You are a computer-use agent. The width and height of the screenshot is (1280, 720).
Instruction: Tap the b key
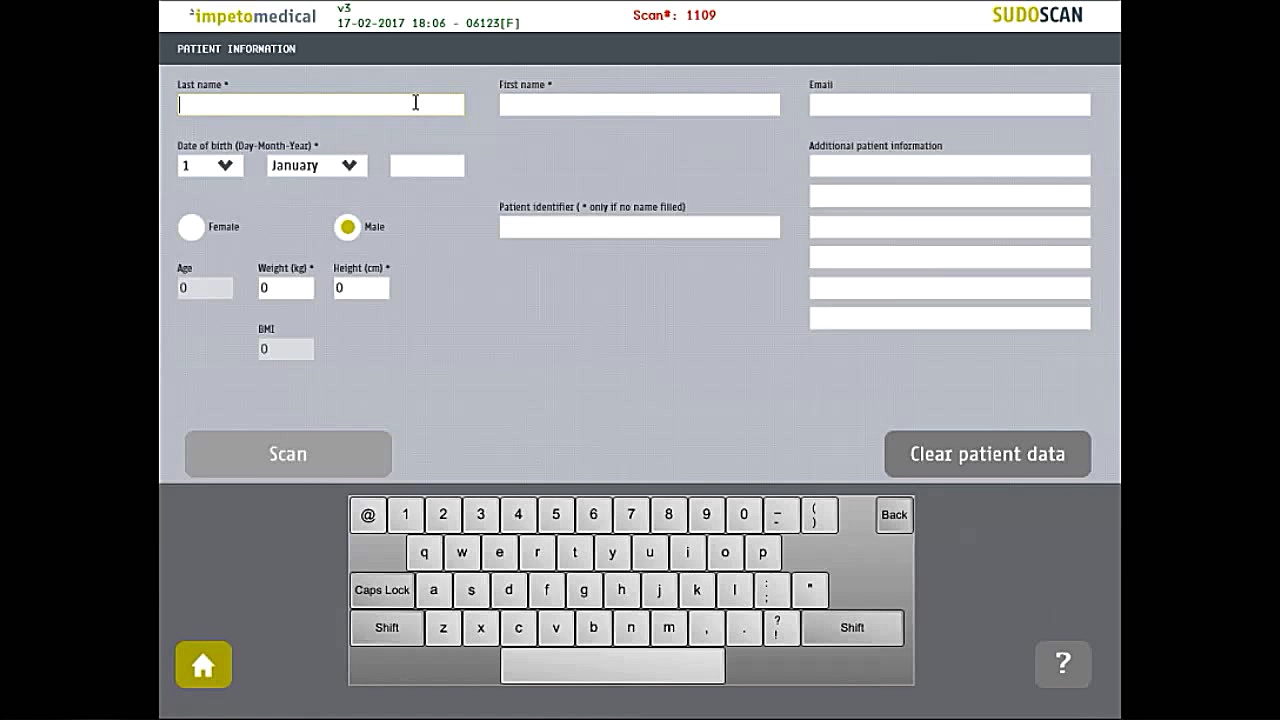[593, 628]
